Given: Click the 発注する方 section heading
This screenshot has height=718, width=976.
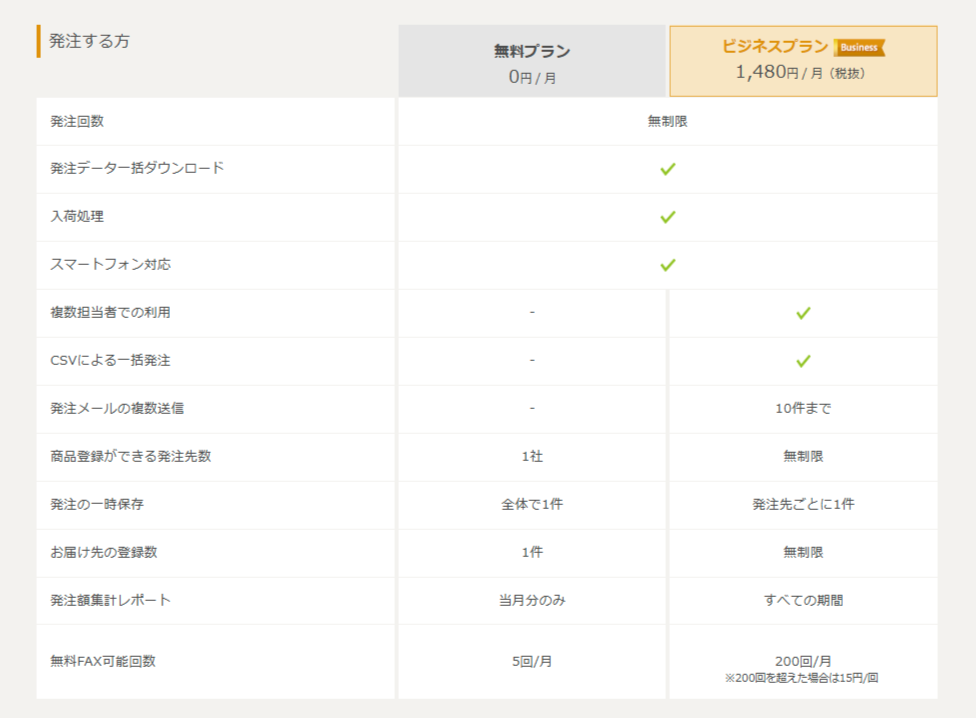Looking at the screenshot, I should (x=89, y=41).
